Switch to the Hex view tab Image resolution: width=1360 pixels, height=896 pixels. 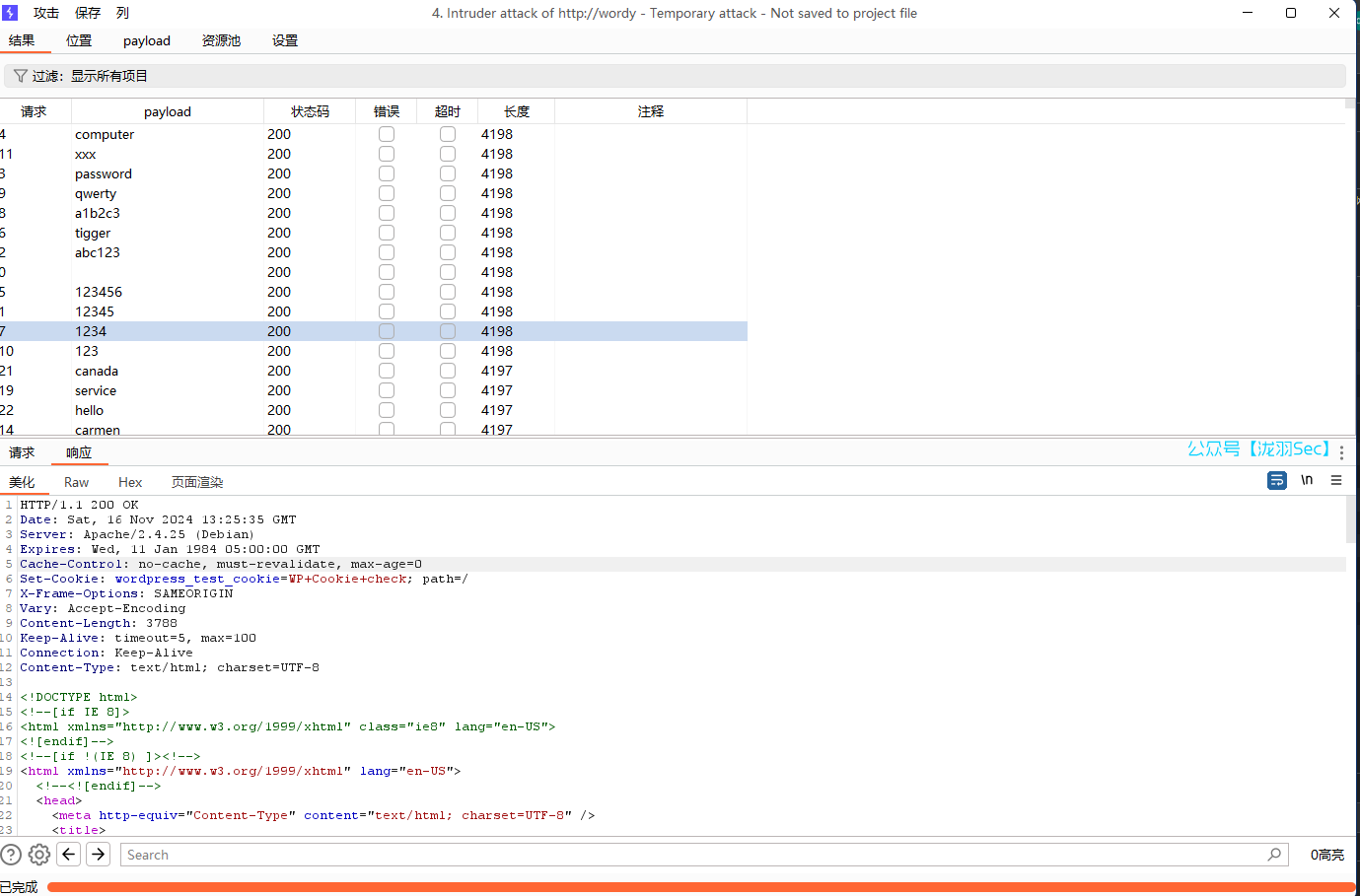130,482
